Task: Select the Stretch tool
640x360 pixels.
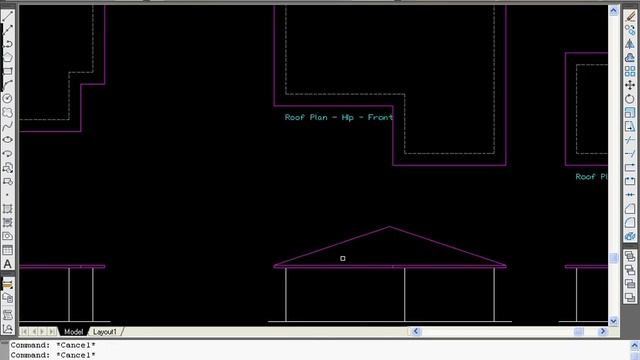Action: (x=630, y=126)
